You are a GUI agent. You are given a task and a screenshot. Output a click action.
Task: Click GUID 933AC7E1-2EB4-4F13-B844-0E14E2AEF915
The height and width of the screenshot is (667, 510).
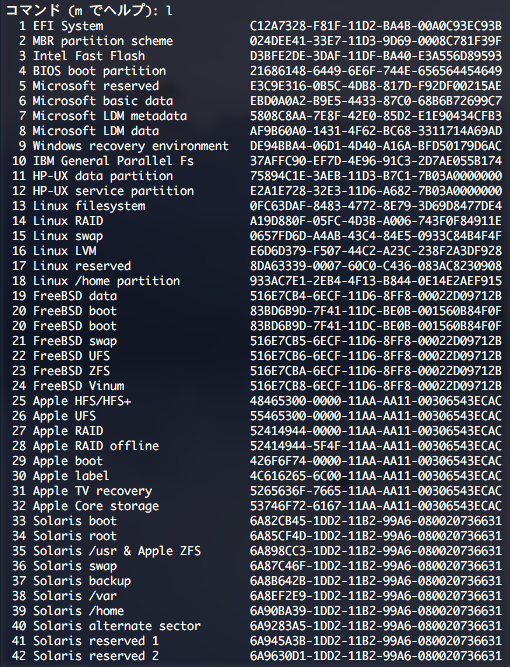376,281
